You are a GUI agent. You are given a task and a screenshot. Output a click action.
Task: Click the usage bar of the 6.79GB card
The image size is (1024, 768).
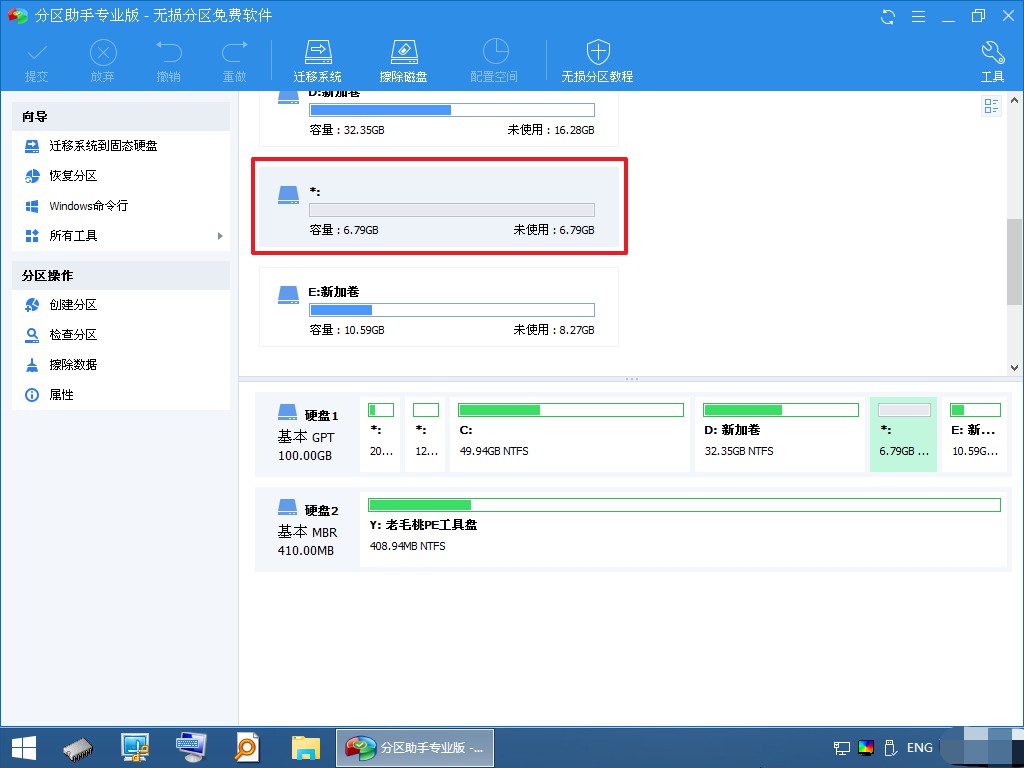tap(452, 210)
